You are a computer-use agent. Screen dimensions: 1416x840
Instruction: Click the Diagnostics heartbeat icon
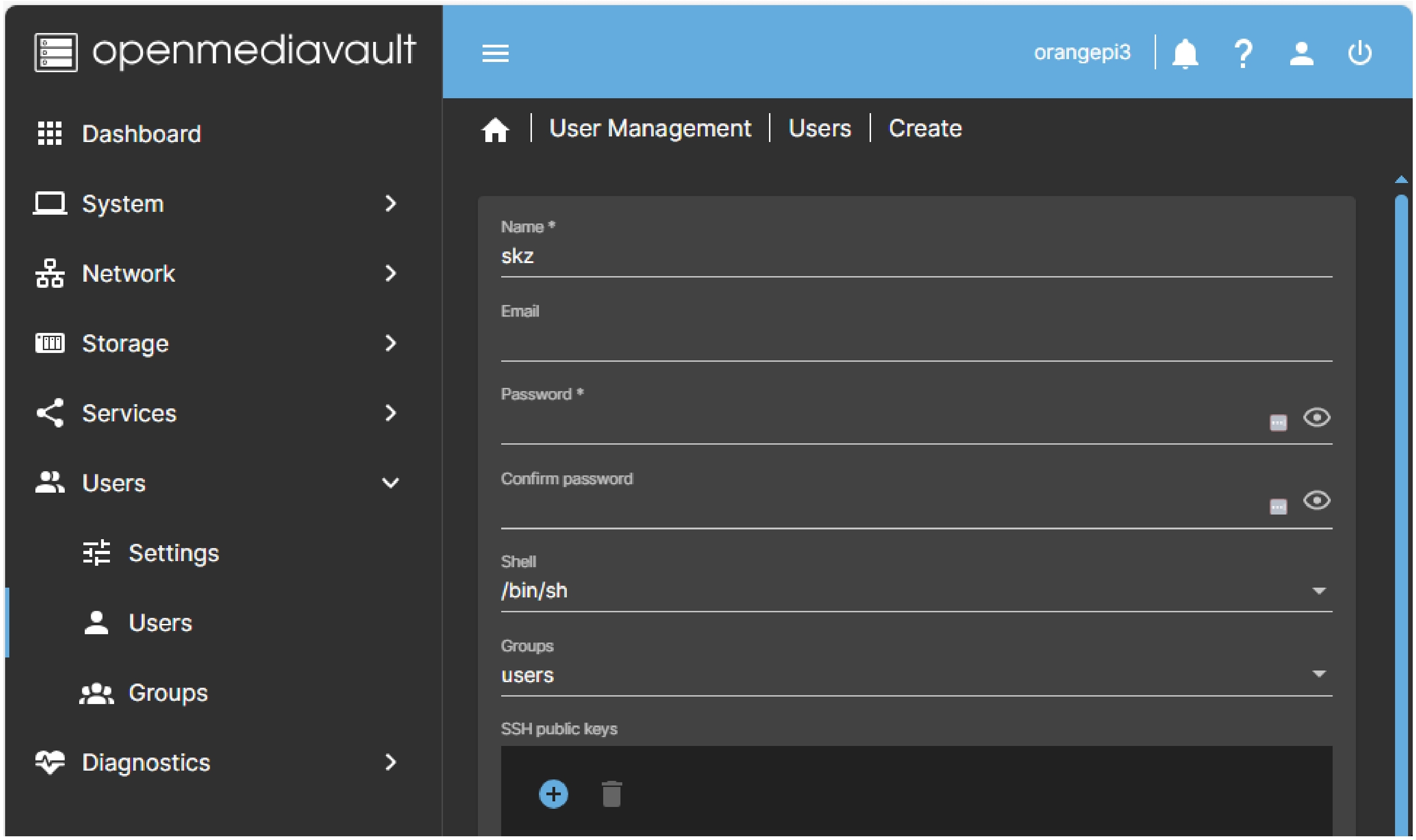pyautogui.click(x=50, y=762)
